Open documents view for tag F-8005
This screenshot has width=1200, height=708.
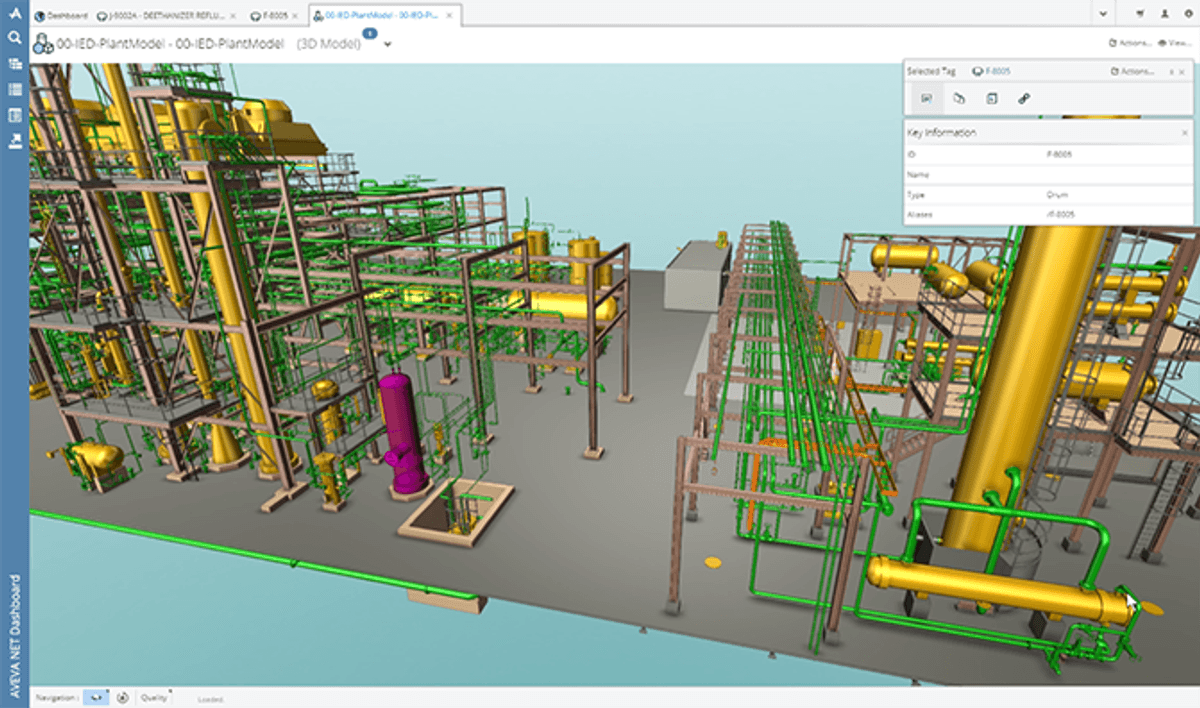click(x=960, y=98)
